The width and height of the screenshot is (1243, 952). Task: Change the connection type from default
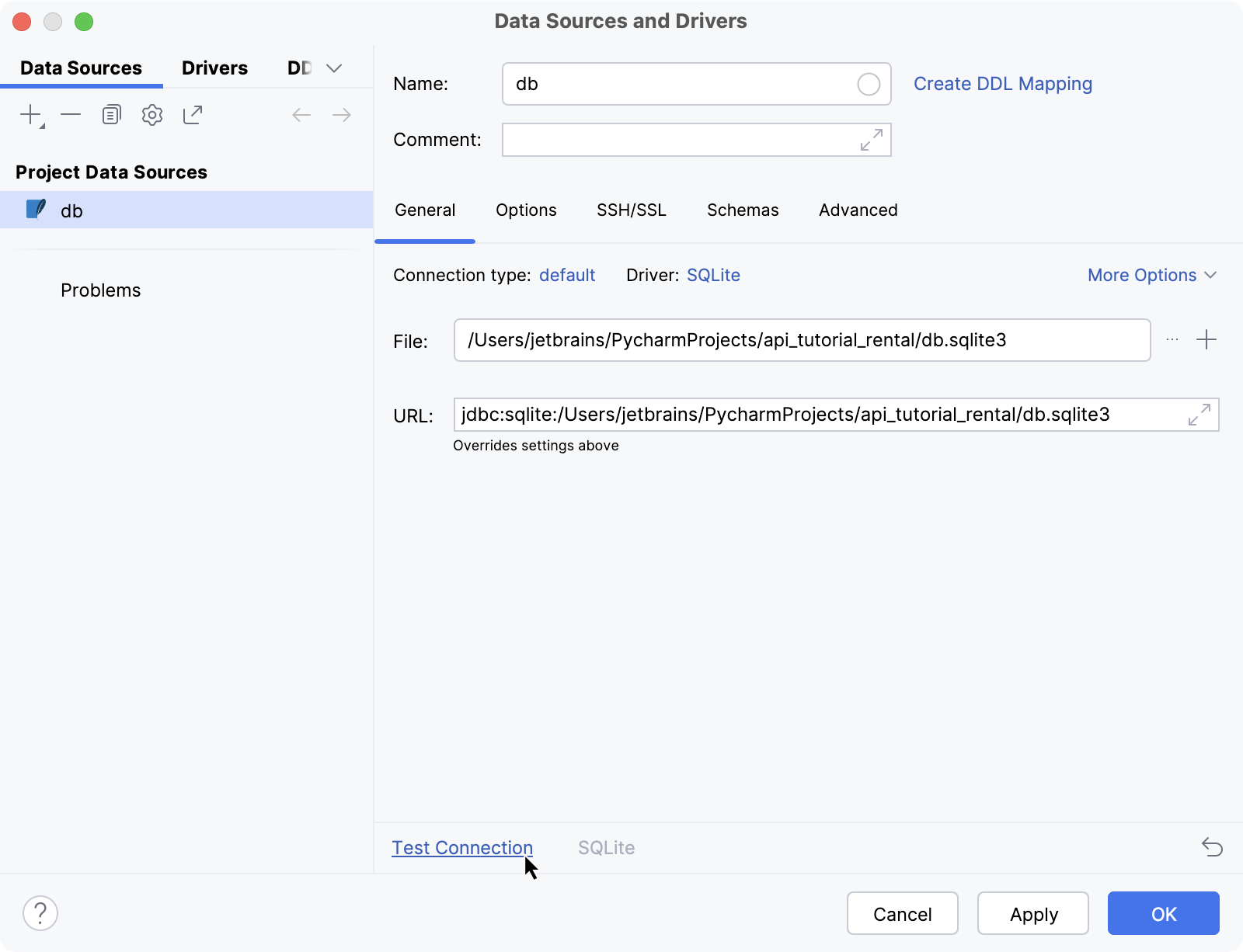(x=566, y=275)
